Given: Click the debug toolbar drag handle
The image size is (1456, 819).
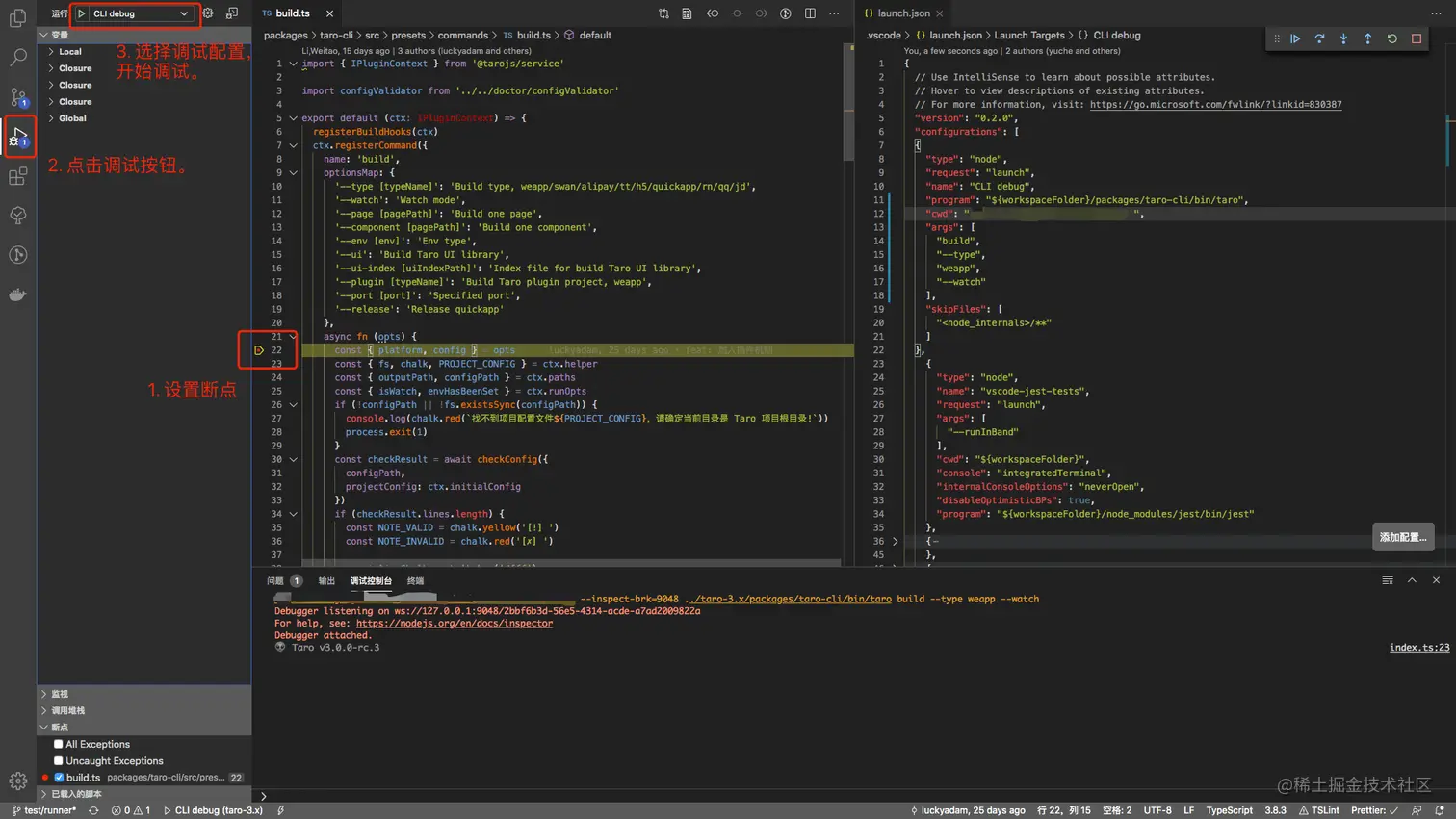Looking at the screenshot, I should (1277, 38).
